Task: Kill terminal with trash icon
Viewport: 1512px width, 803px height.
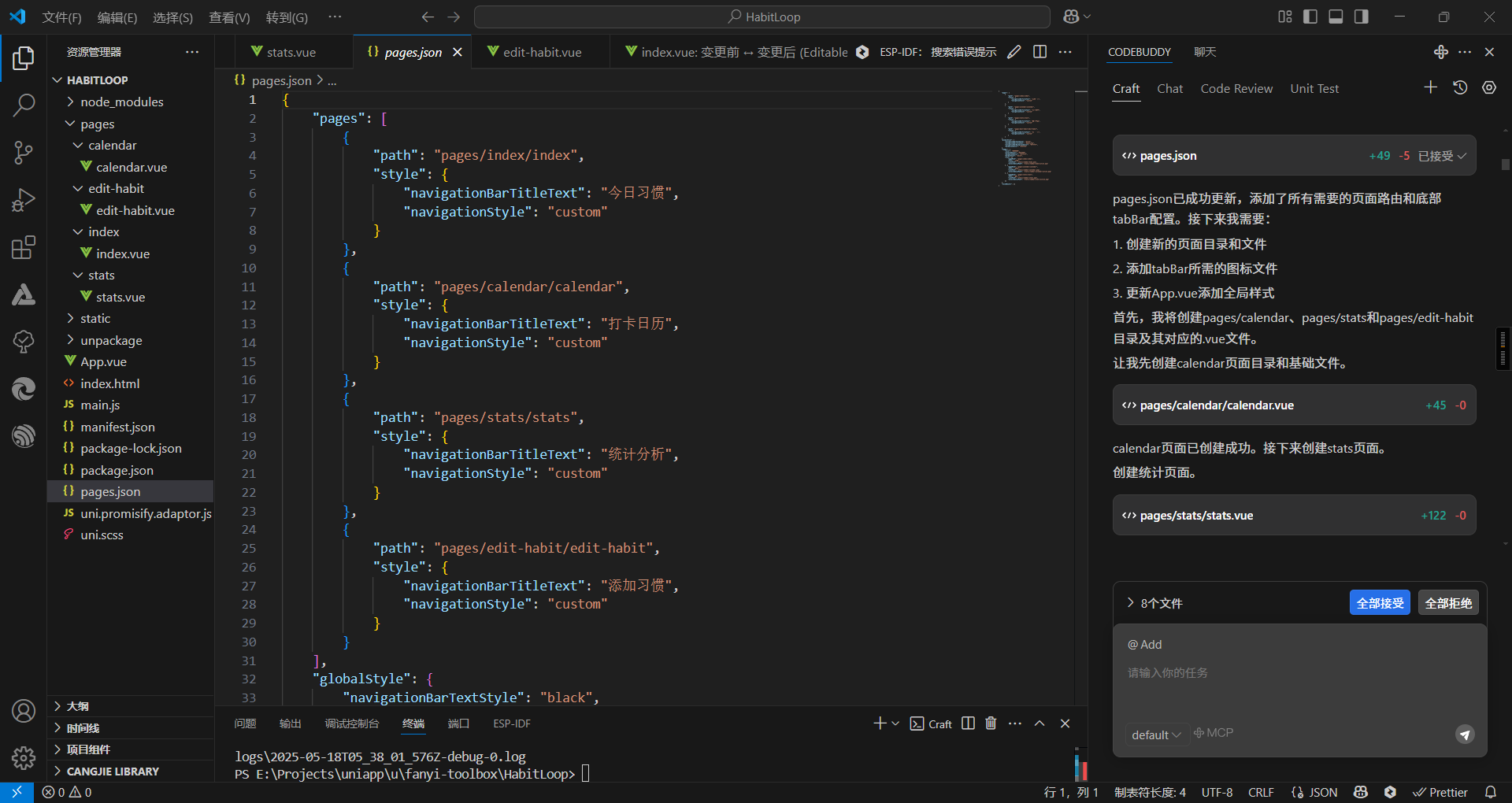Action: click(x=991, y=723)
